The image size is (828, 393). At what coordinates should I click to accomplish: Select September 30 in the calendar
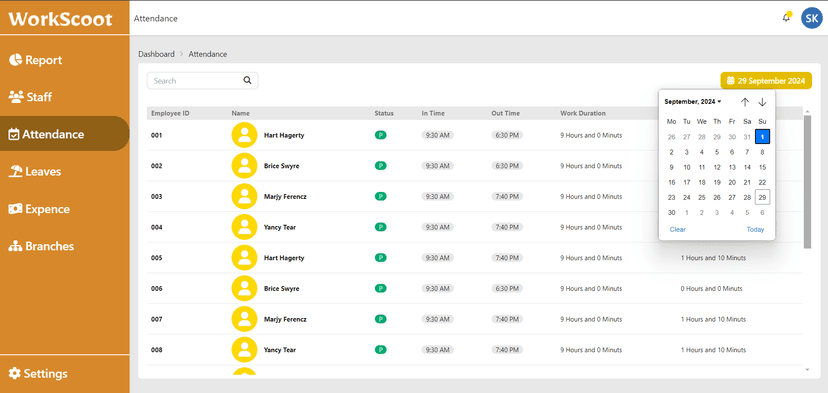pyautogui.click(x=671, y=212)
